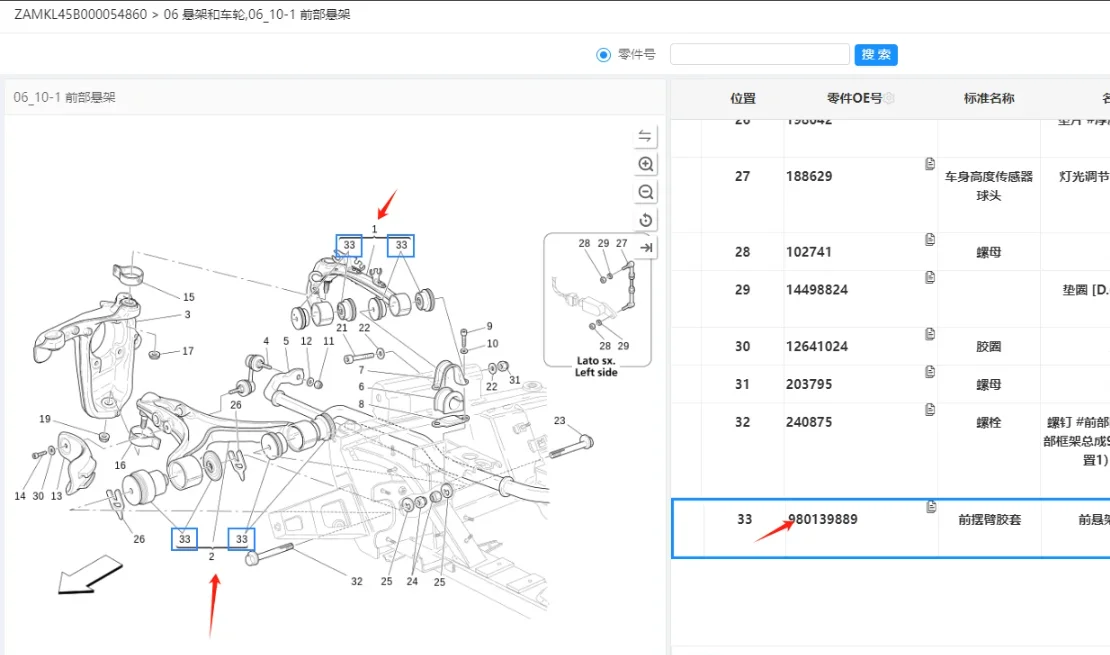
Task: Click callout 12 on the diagram
Action: click(306, 341)
